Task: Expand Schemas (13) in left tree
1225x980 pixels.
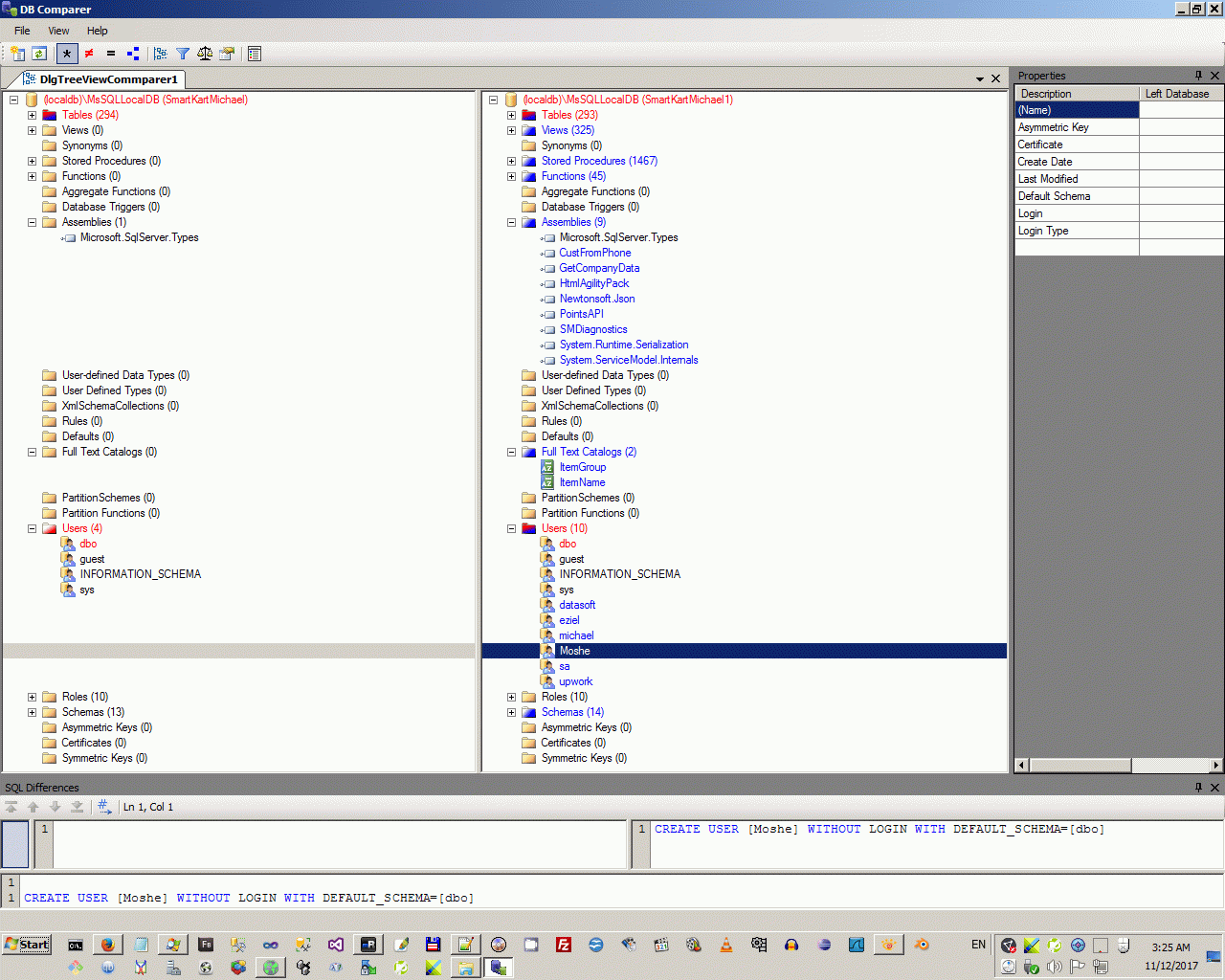Action: pyautogui.click(x=32, y=712)
